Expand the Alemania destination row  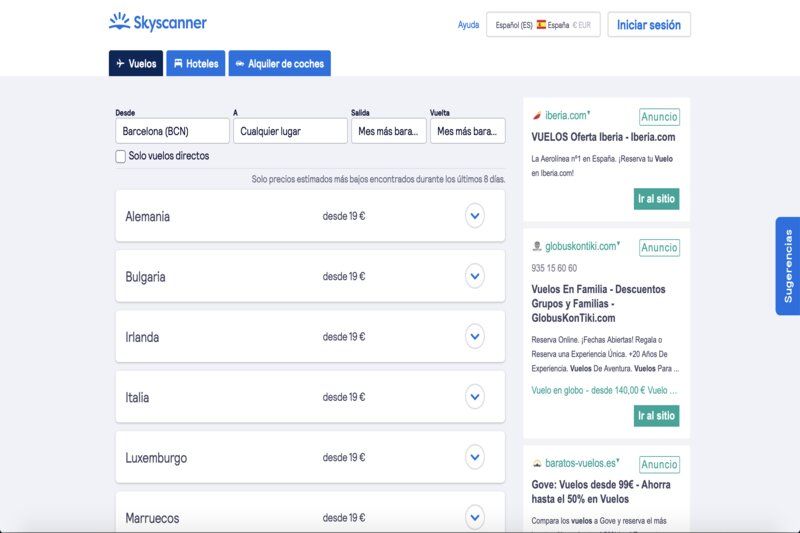[x=474, y=216]
